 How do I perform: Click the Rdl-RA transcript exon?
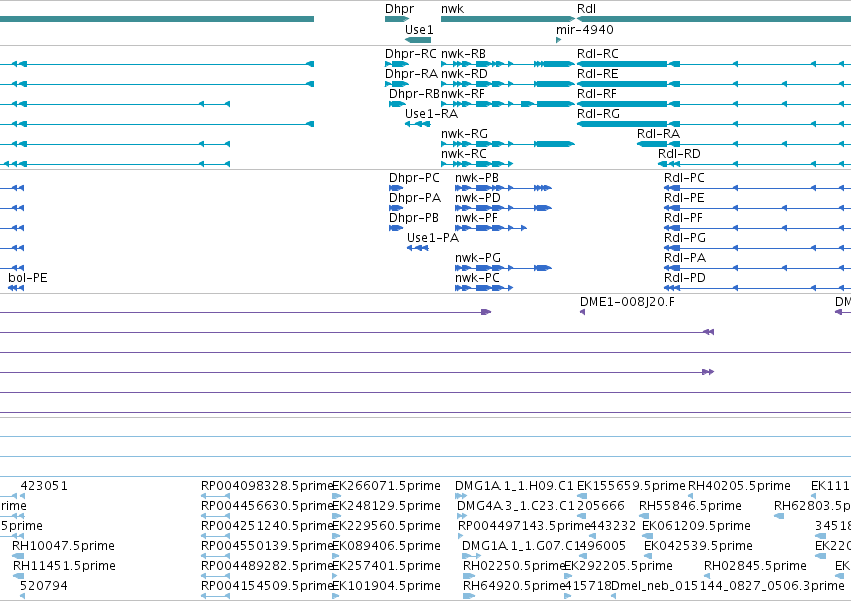[652, 144]
